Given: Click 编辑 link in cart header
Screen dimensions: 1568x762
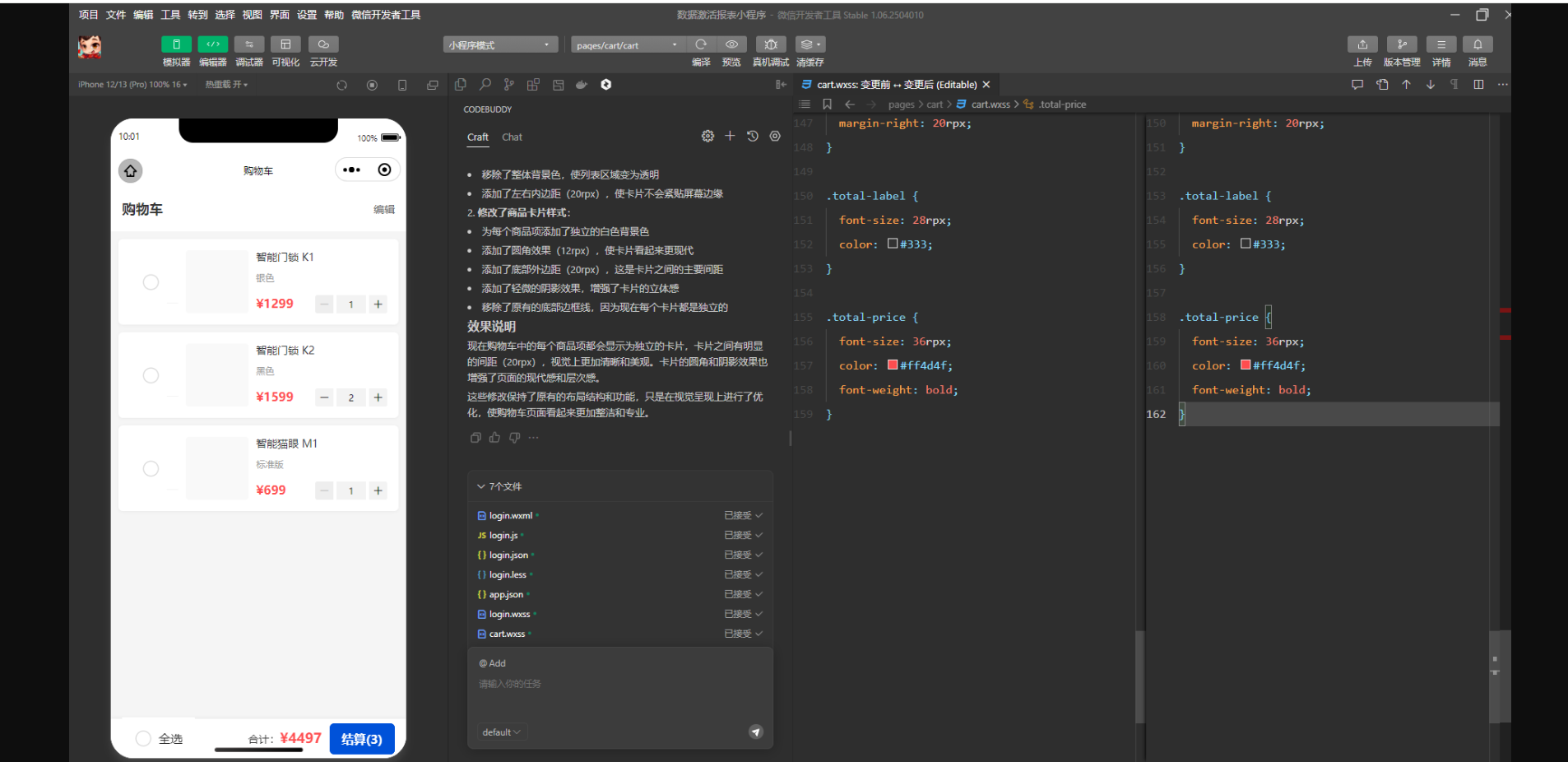Looking at the screenshot, I should (384, 210).
